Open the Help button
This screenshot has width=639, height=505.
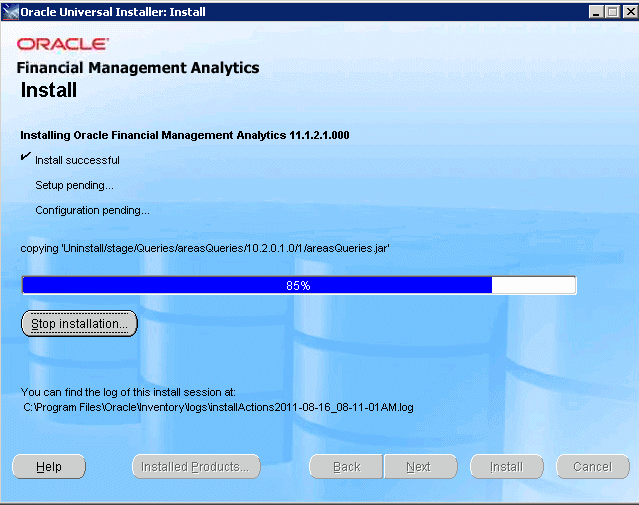[49, 466]
